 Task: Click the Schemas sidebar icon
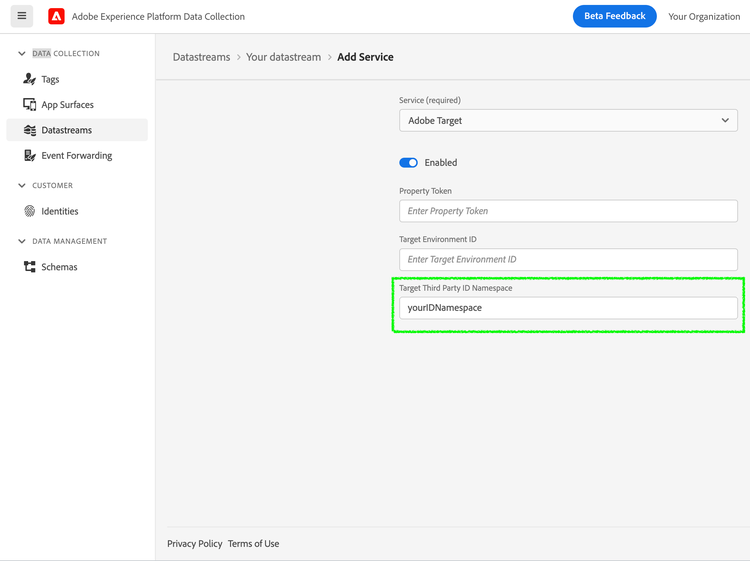(x=30, y=266)
